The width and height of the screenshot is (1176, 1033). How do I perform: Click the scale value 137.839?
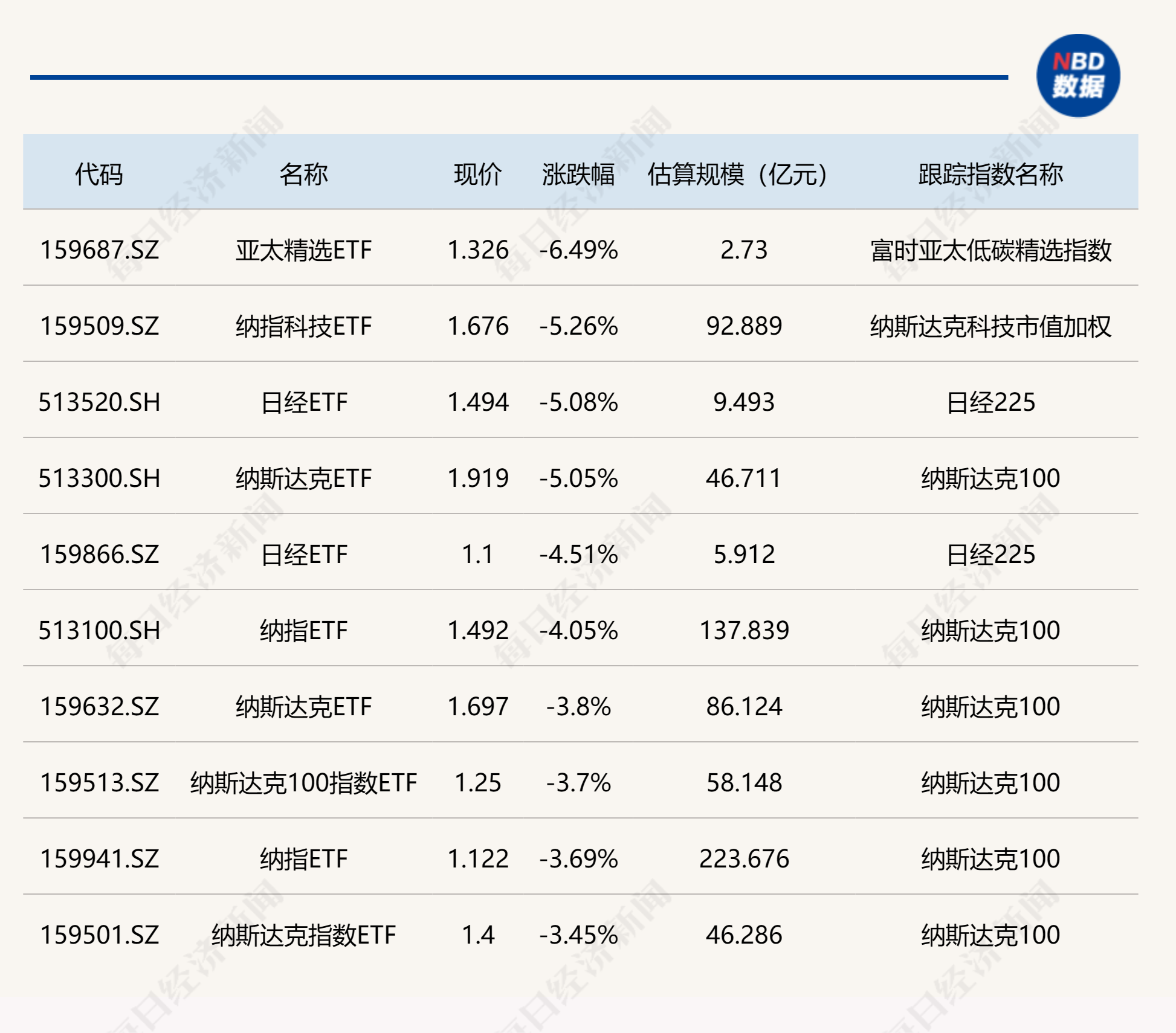[744, 631]
